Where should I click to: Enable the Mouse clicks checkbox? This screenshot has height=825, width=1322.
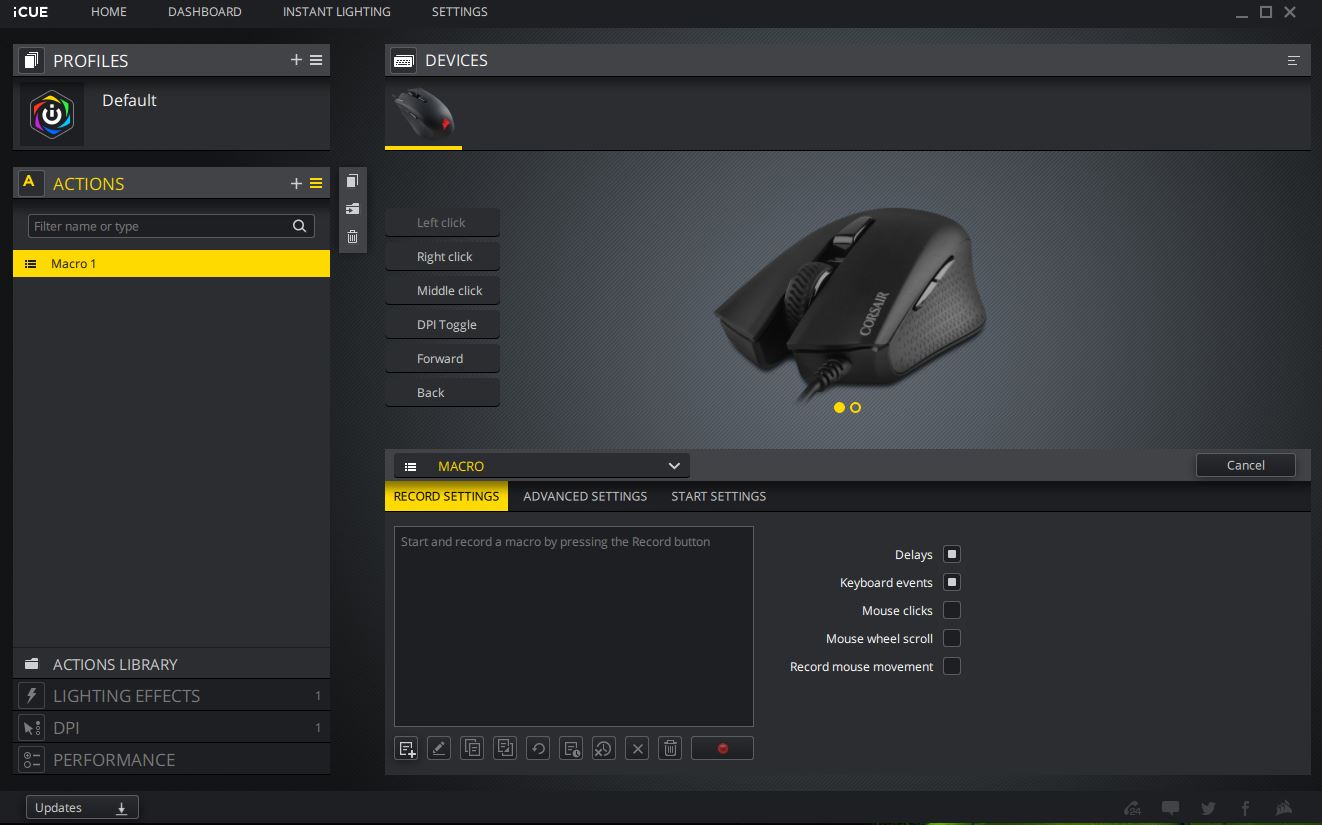952,610
